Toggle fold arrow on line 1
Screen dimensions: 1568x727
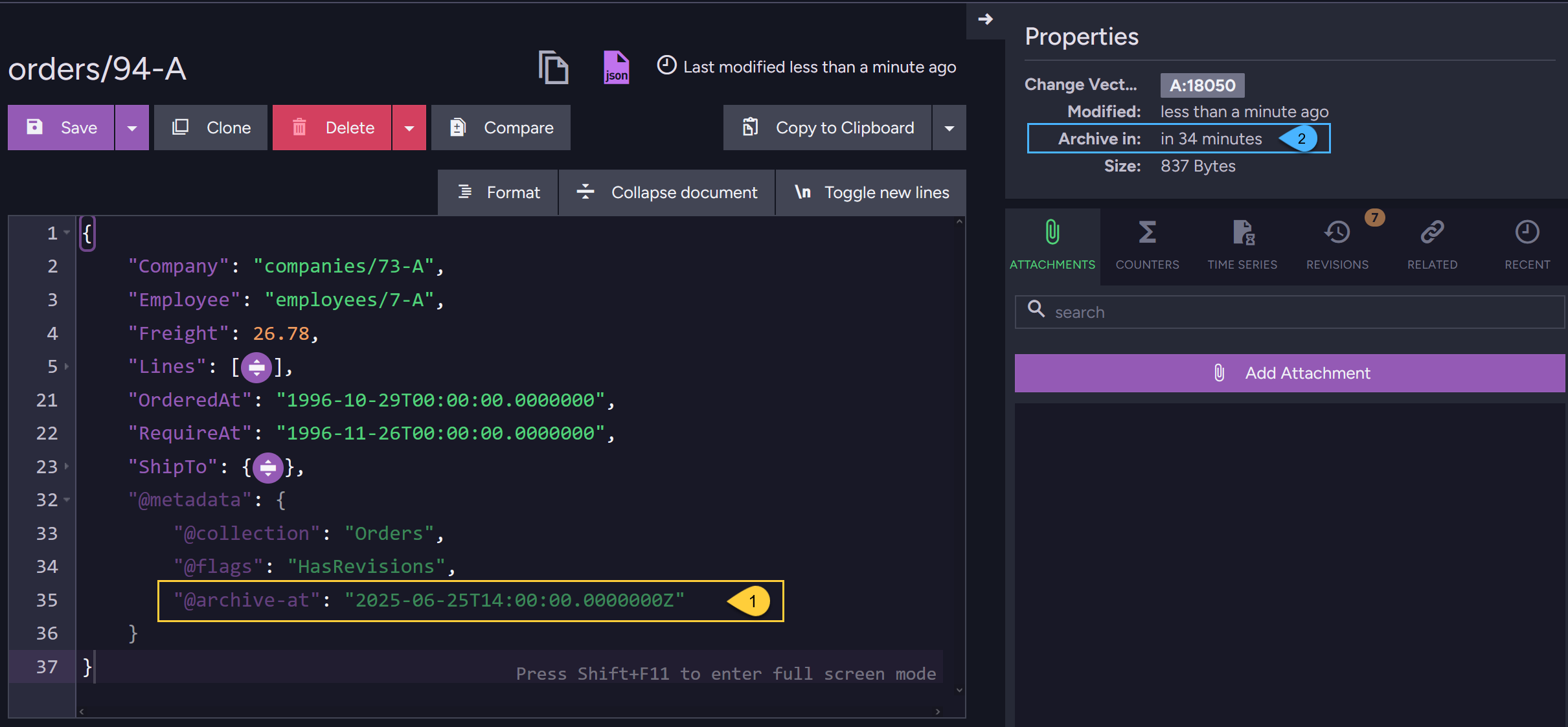pos(67,232)
